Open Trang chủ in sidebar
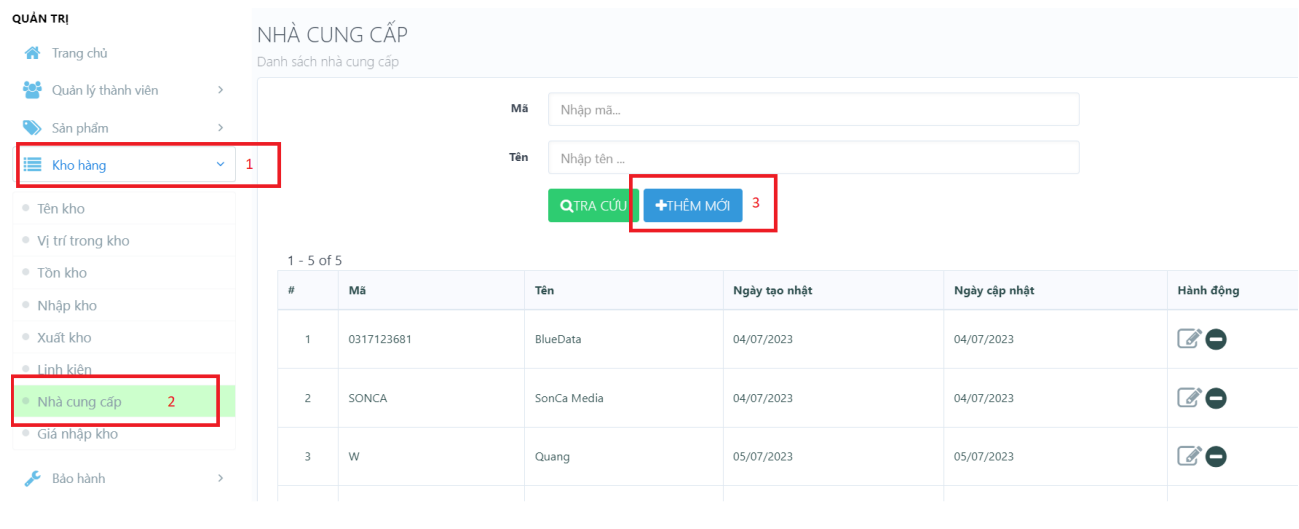 (x=79, y=53)
